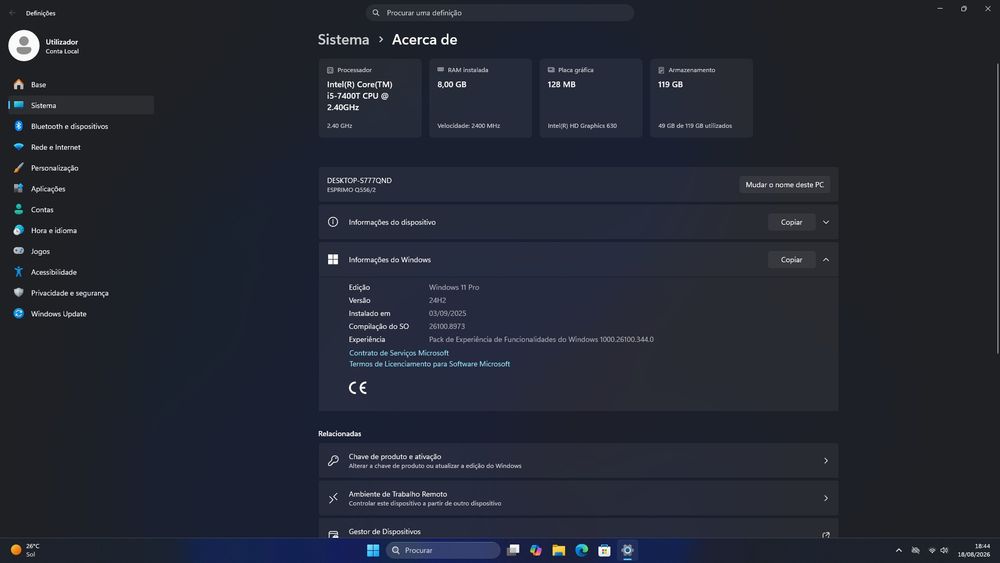This screenshot has height=563, width=1000.
Task: Click the Procurar uma definição search field
Action: click(500, 13)
